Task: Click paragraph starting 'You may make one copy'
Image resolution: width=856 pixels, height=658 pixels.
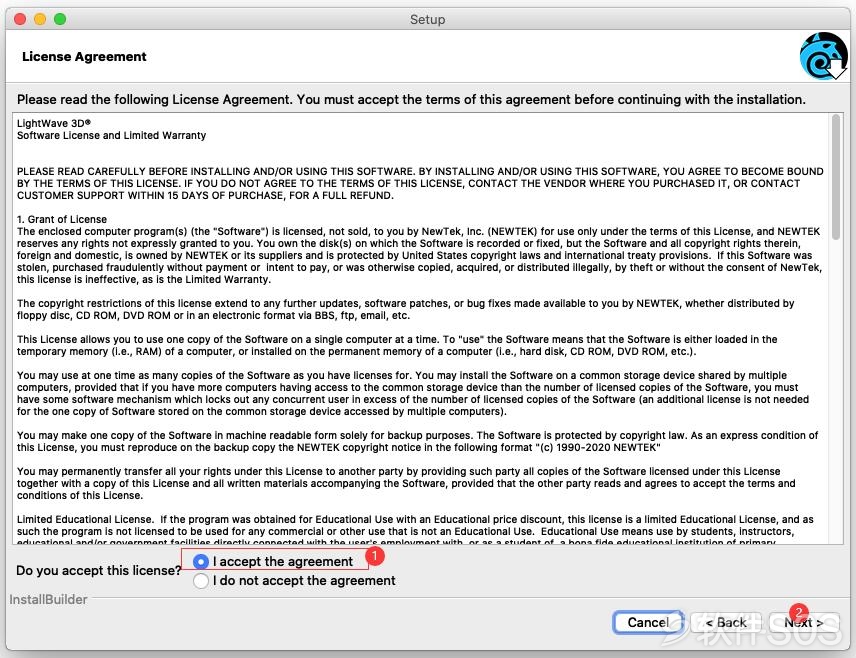Action: (x=418, y=441)
